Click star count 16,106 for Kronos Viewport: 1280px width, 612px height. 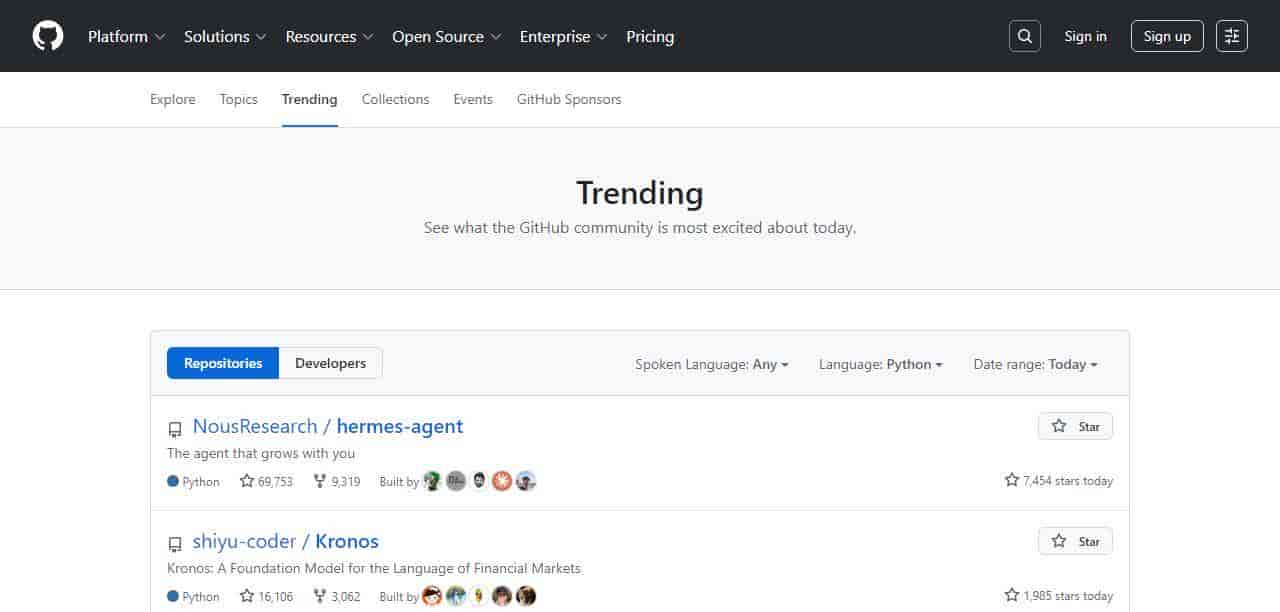(x=266, y=596)
